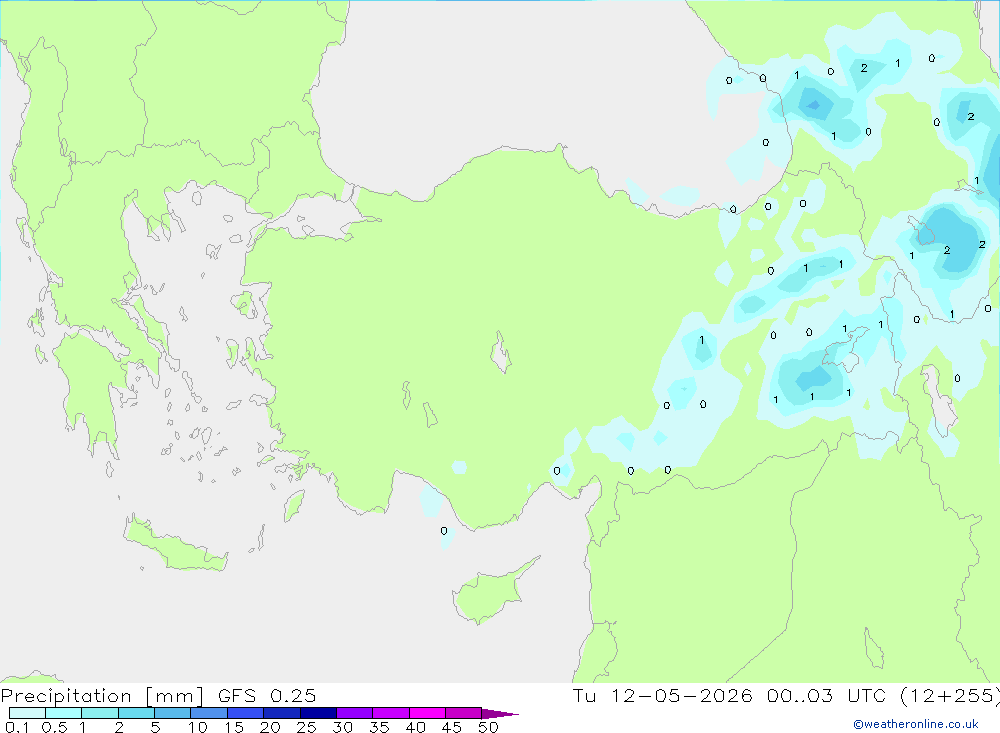The image size is (1000, 733).
Task: Pick the 35–40 mm purple legend swatch
Action: [x=391, y=713]
